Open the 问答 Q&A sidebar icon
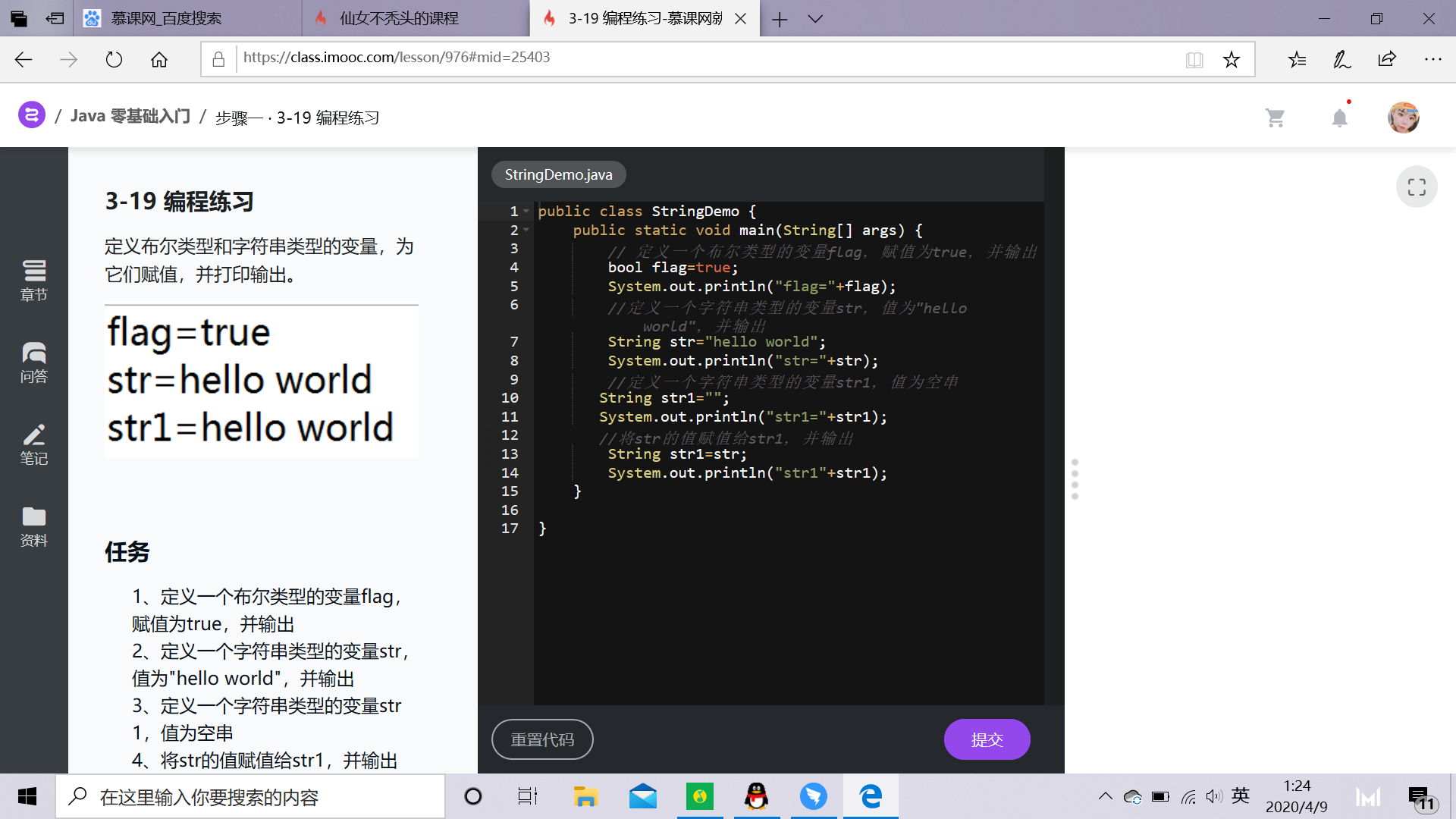The width and height of the screenshot is (1456, 819). pyautogui.click(x=34, y=362)
